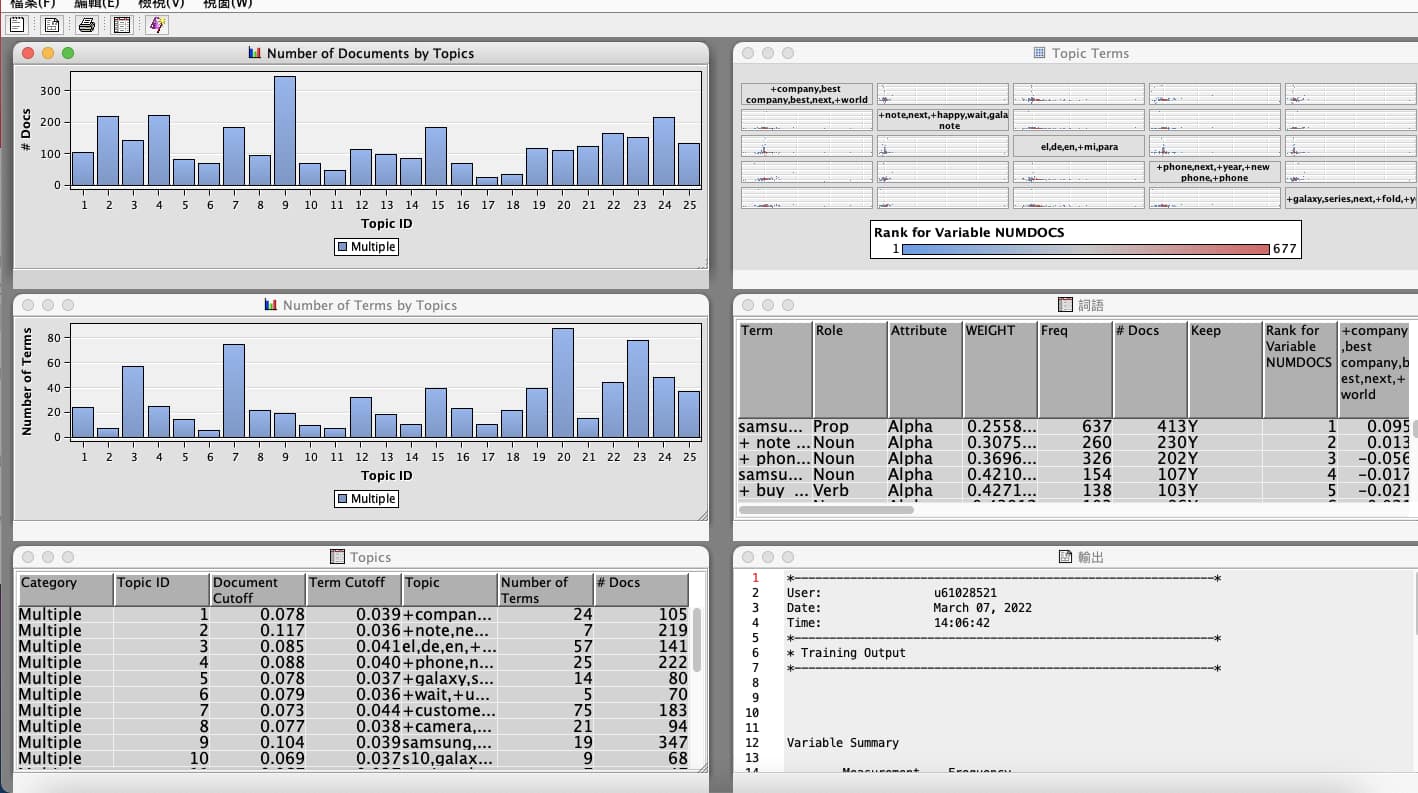
Task: Open the 視窗(W) menu
Action: tap(227, 4)
